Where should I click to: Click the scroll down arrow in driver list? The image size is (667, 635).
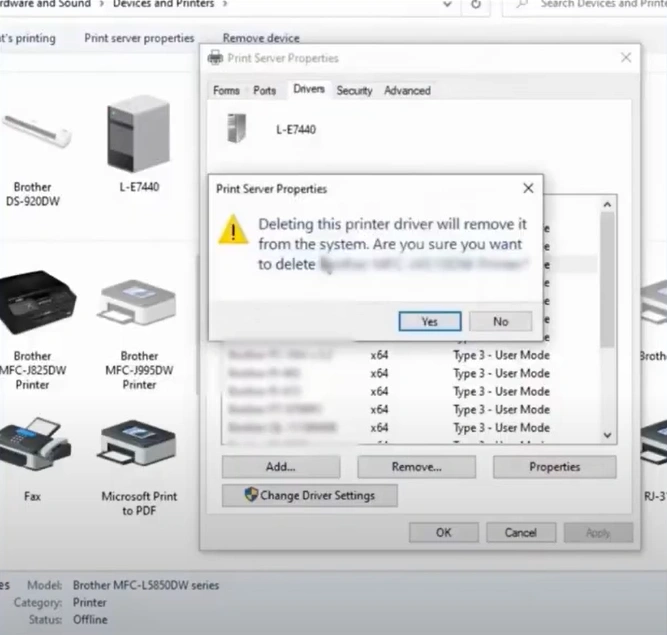click(607, 435)
